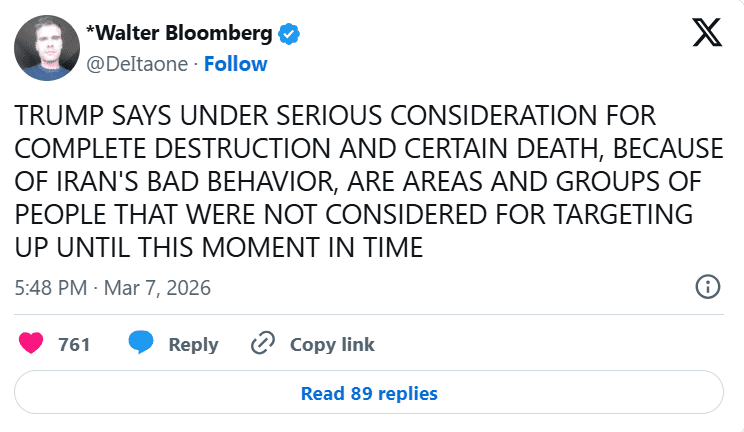Viewport: 744px width, 432px height.
Task: Follow the @DeItaone account
Action: point(236,64)
